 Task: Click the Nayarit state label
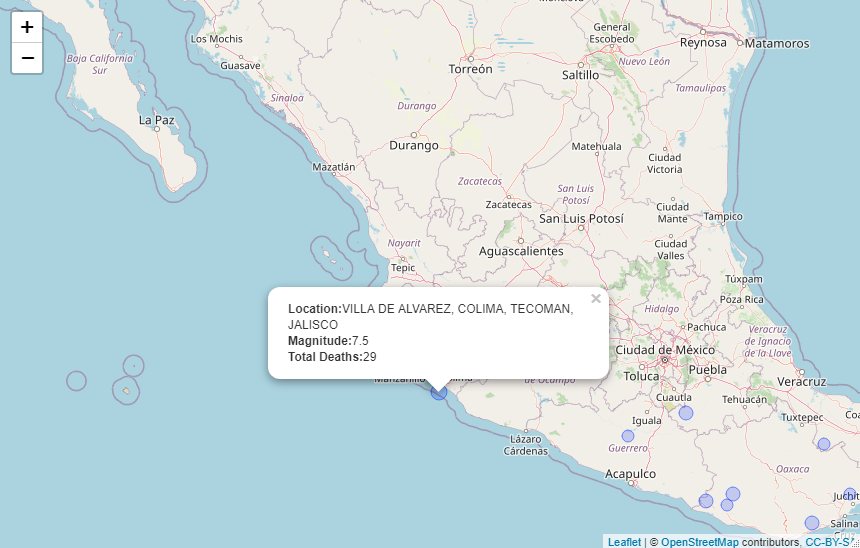[404, 243]
